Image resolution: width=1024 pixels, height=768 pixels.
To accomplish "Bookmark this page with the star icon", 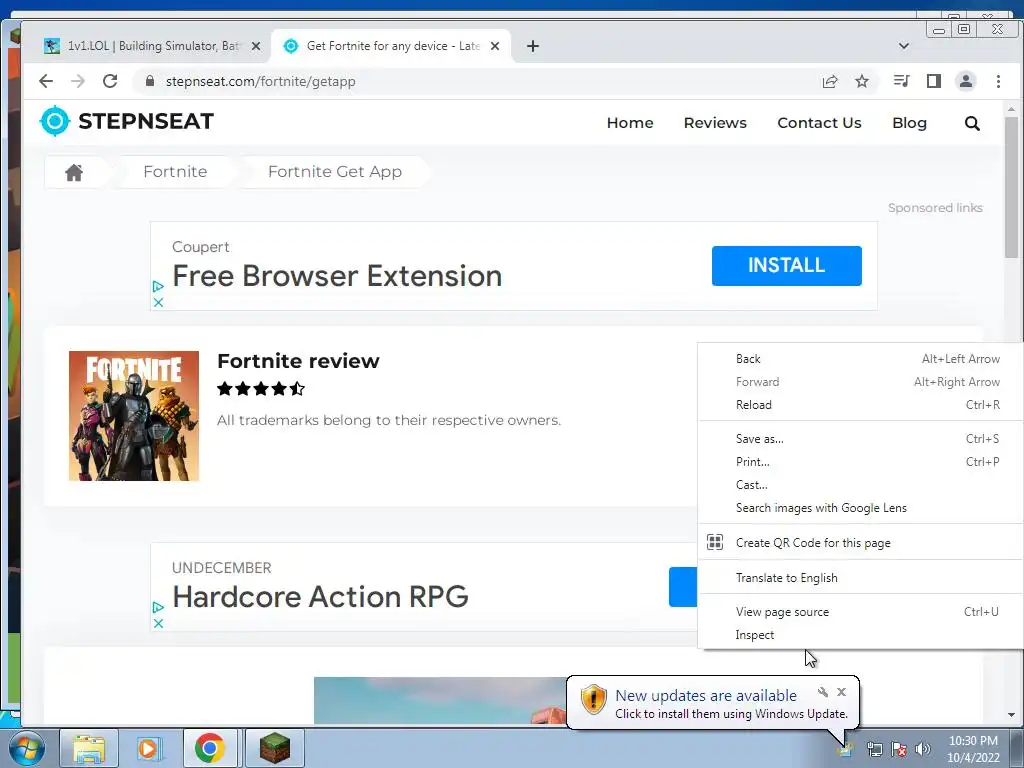I will [862, 81].
